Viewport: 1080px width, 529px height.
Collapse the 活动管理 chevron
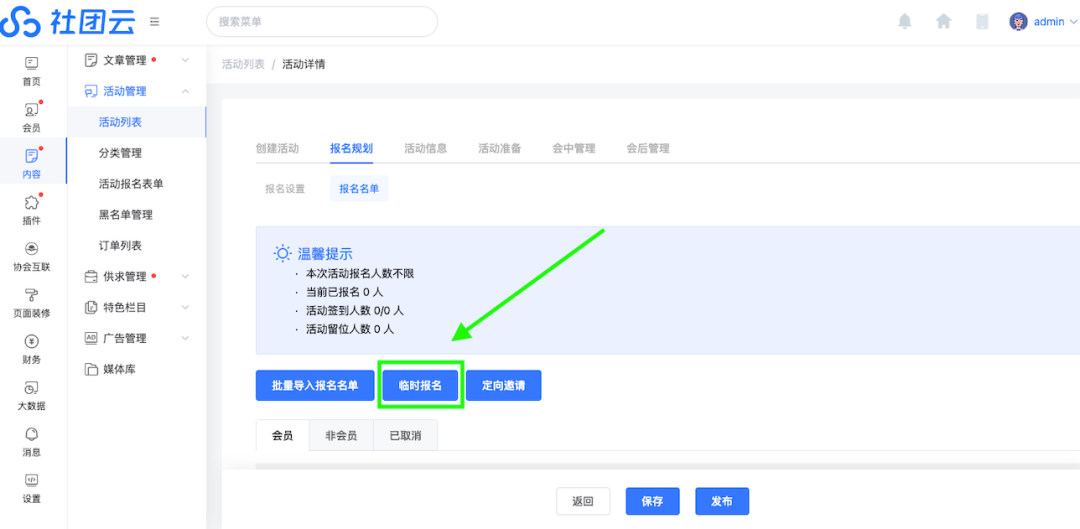tap(185, 91)
